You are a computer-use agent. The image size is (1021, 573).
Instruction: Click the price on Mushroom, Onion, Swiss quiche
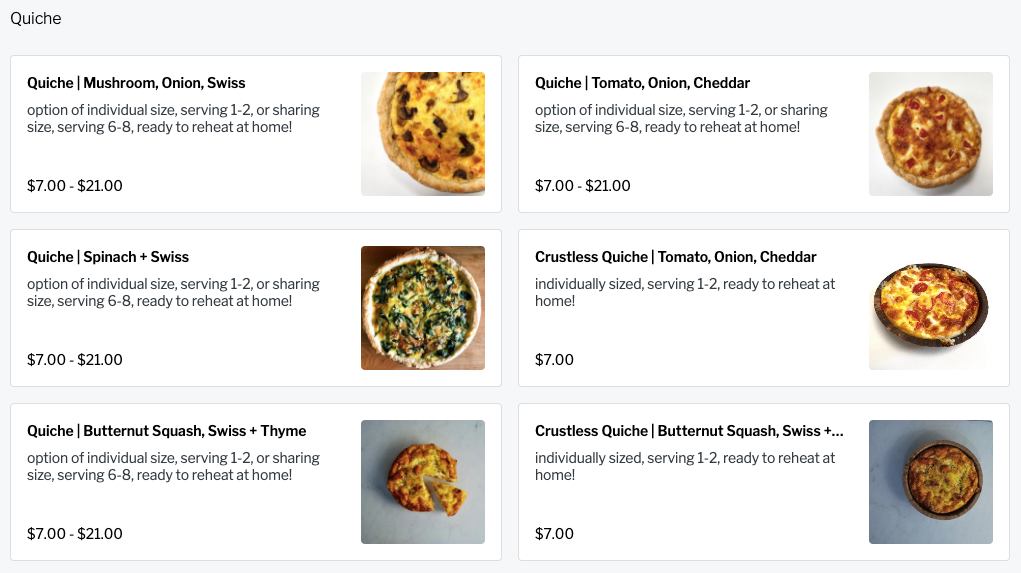(x=75, y=186)
